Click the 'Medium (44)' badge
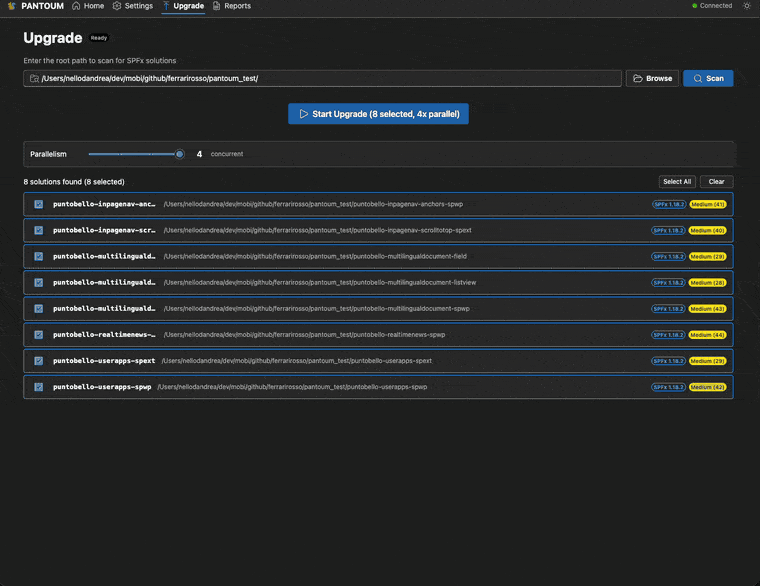 [x=708, y=335]
